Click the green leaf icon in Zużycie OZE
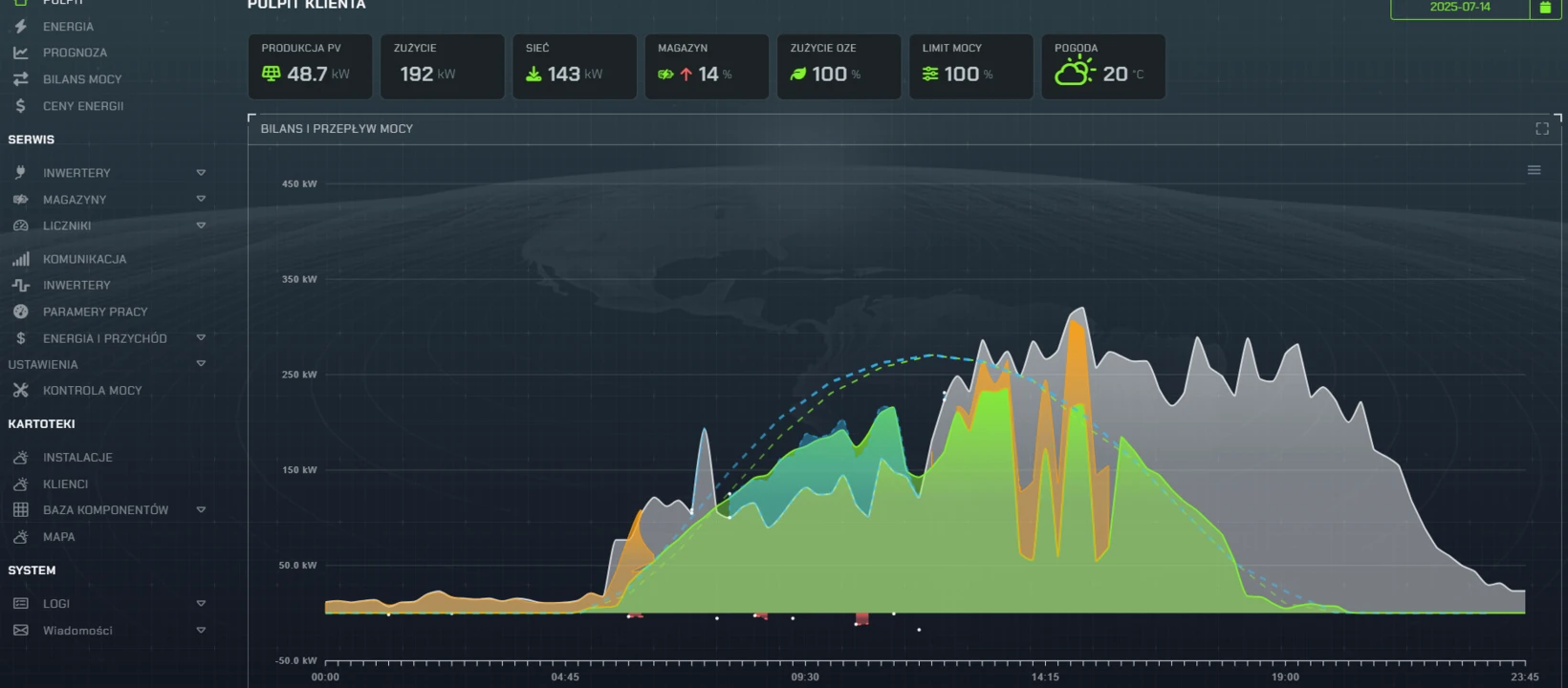Screen dimensions: 1568x688 coord(798,74)
